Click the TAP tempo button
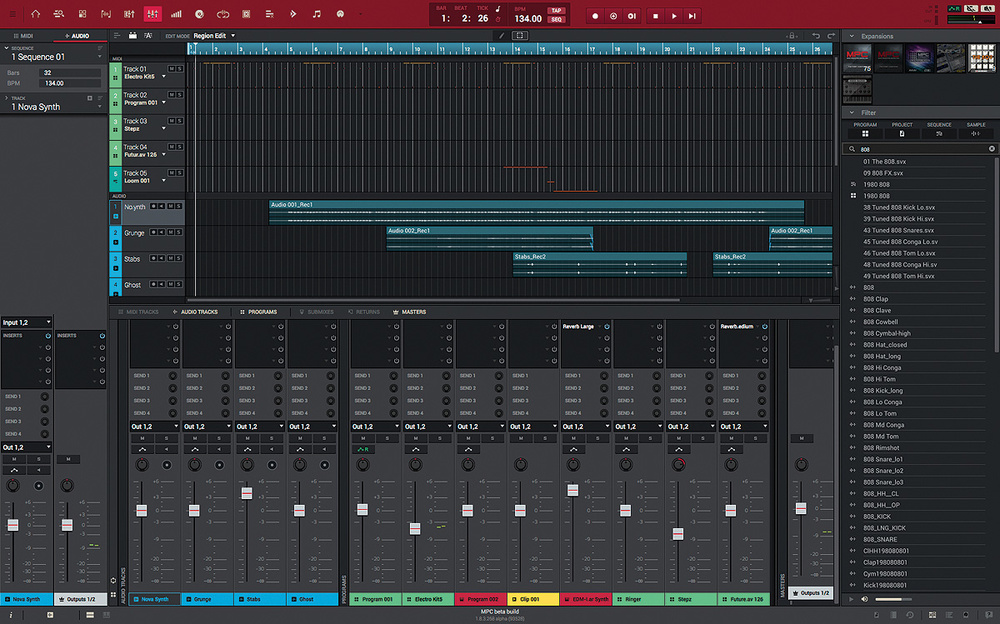 [556, 11]
